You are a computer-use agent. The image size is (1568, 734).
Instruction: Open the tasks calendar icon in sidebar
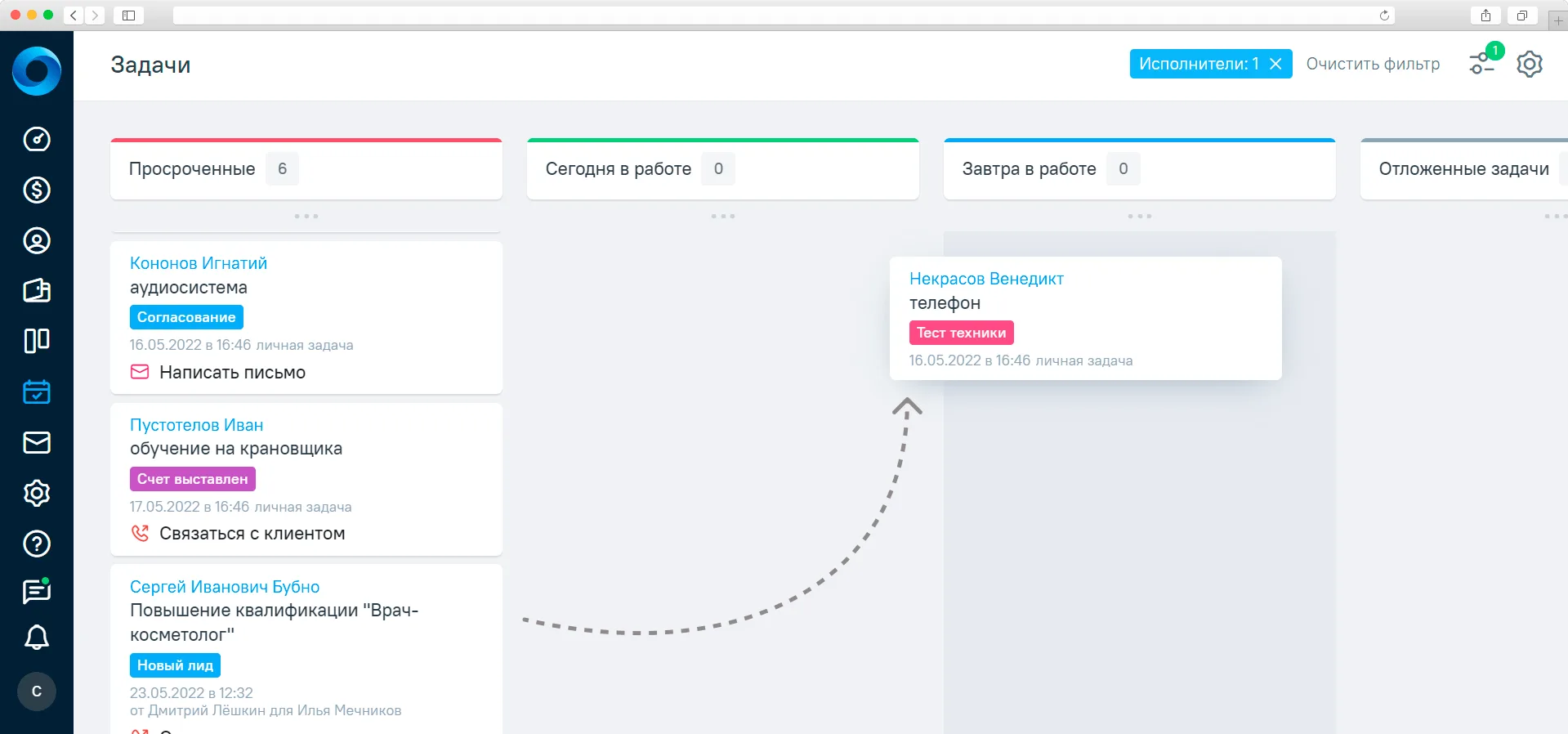[37, 392]
